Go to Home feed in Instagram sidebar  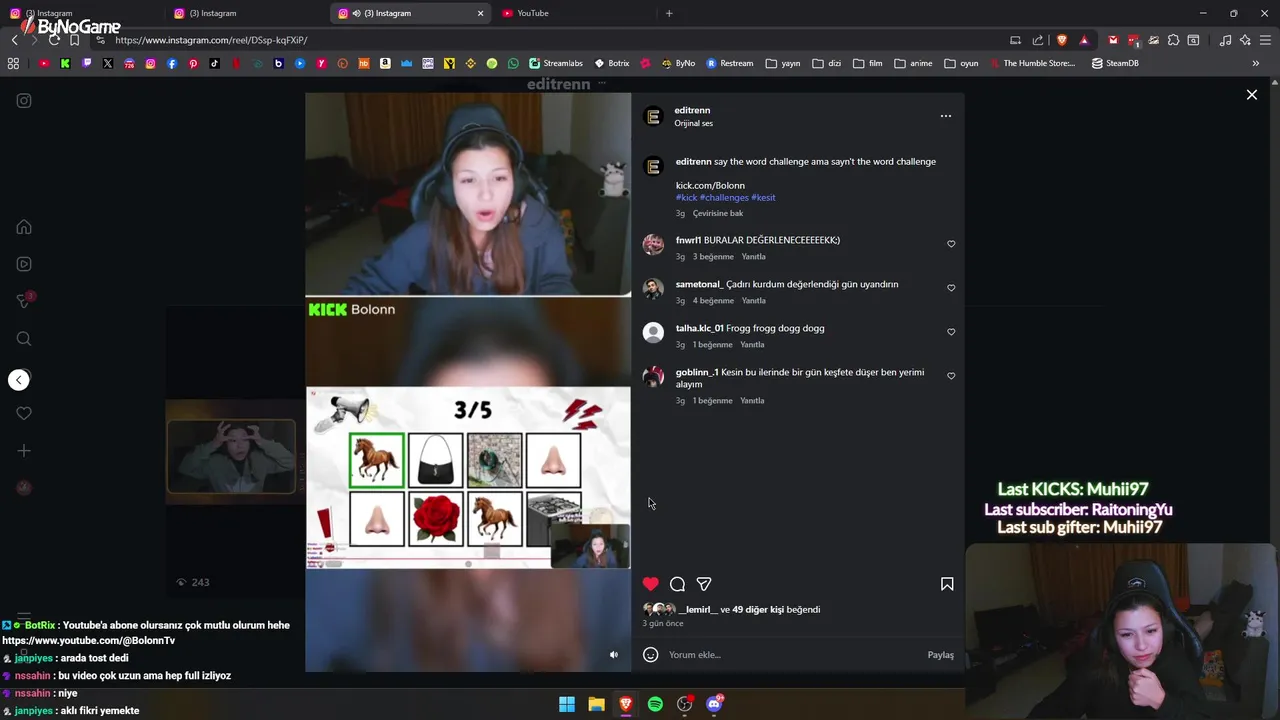(x=24, y=227)
